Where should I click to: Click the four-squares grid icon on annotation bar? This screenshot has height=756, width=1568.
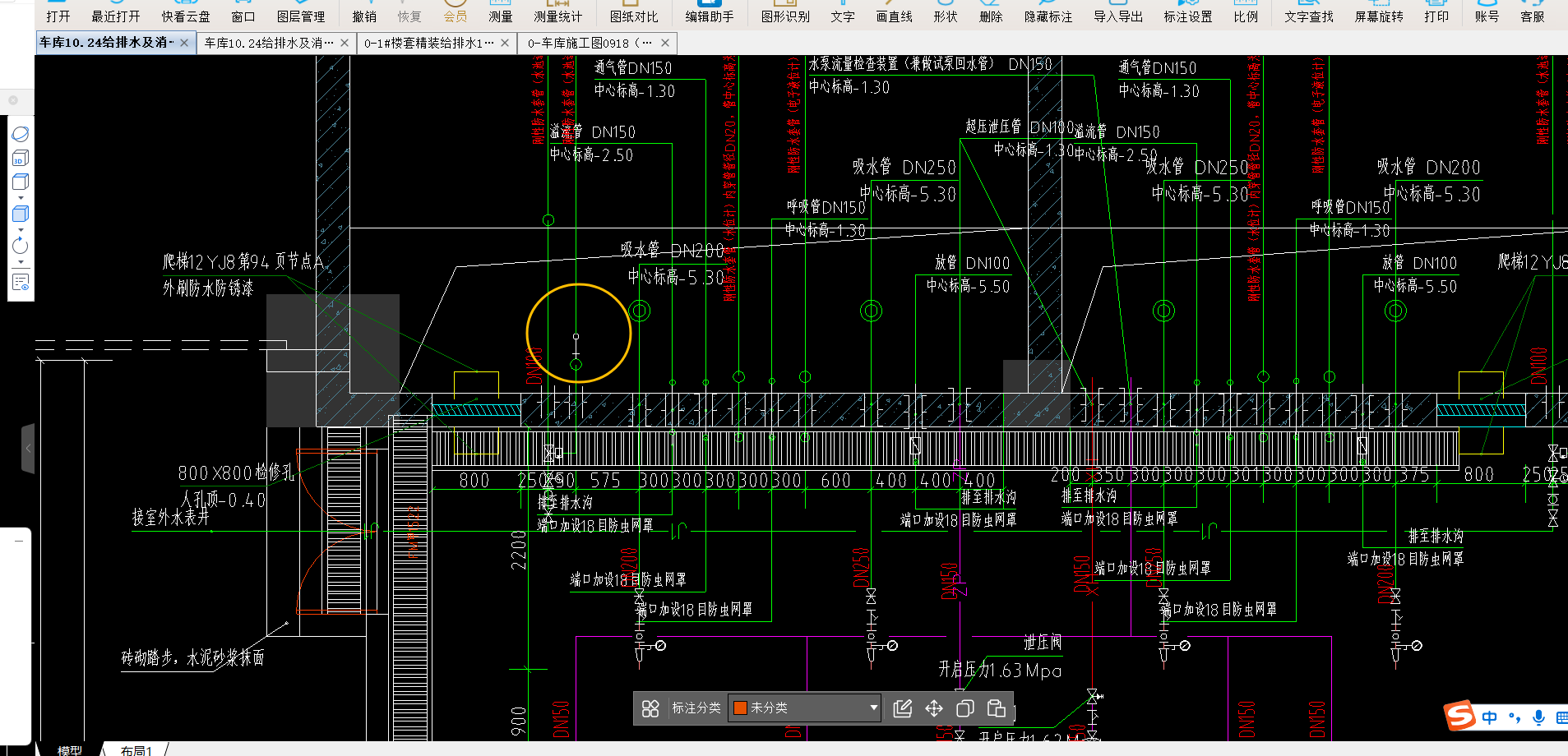(x=650, y=708)
